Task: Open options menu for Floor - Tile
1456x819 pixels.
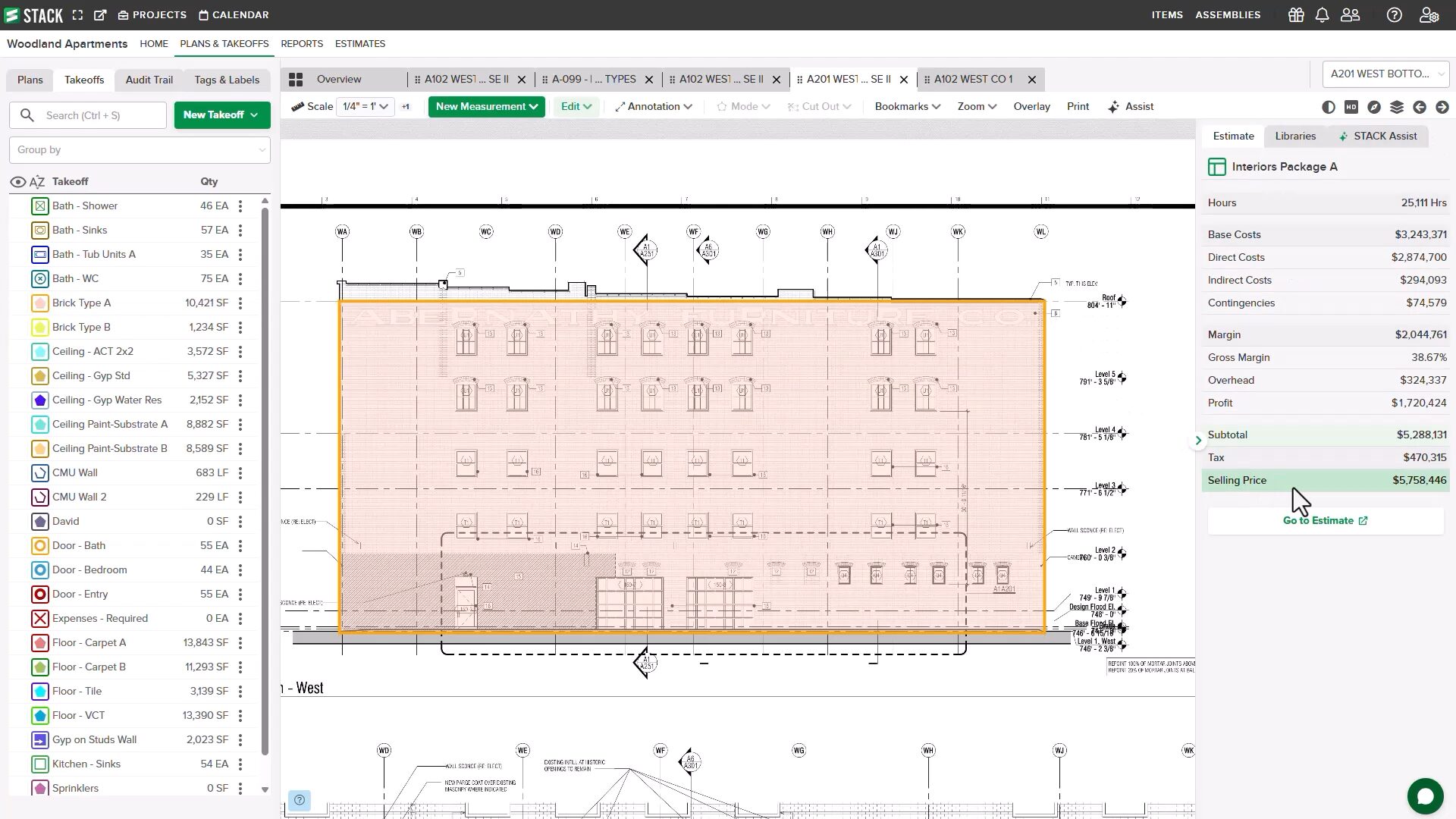Action: coord(240,692)
